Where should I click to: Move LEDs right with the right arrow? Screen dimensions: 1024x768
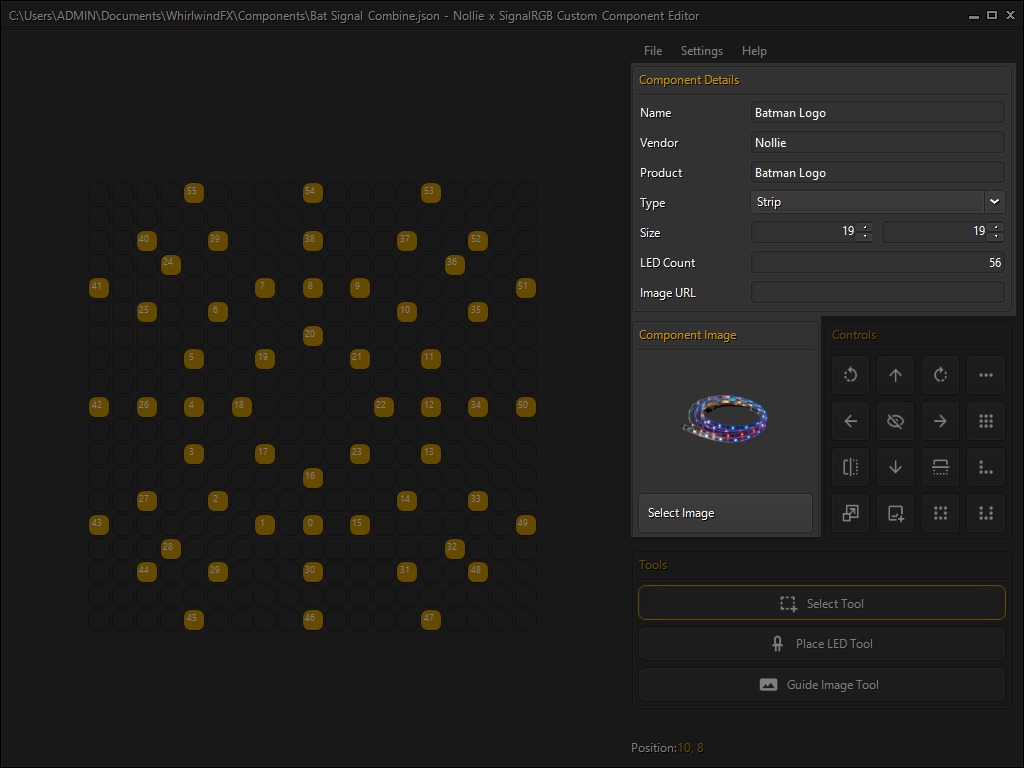pyautogui.click(x=940, y=421)
